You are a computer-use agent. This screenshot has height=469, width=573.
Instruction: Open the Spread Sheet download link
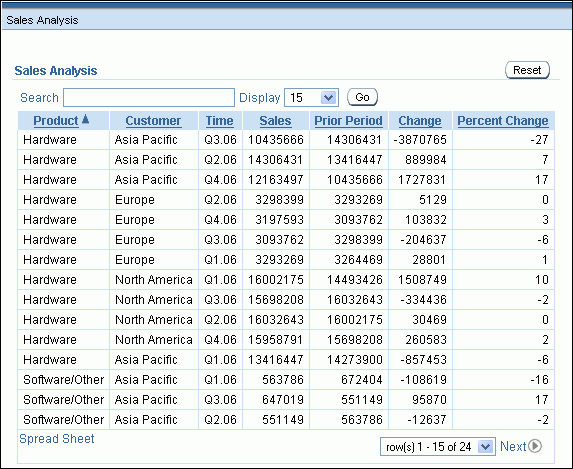pos(57,439)
